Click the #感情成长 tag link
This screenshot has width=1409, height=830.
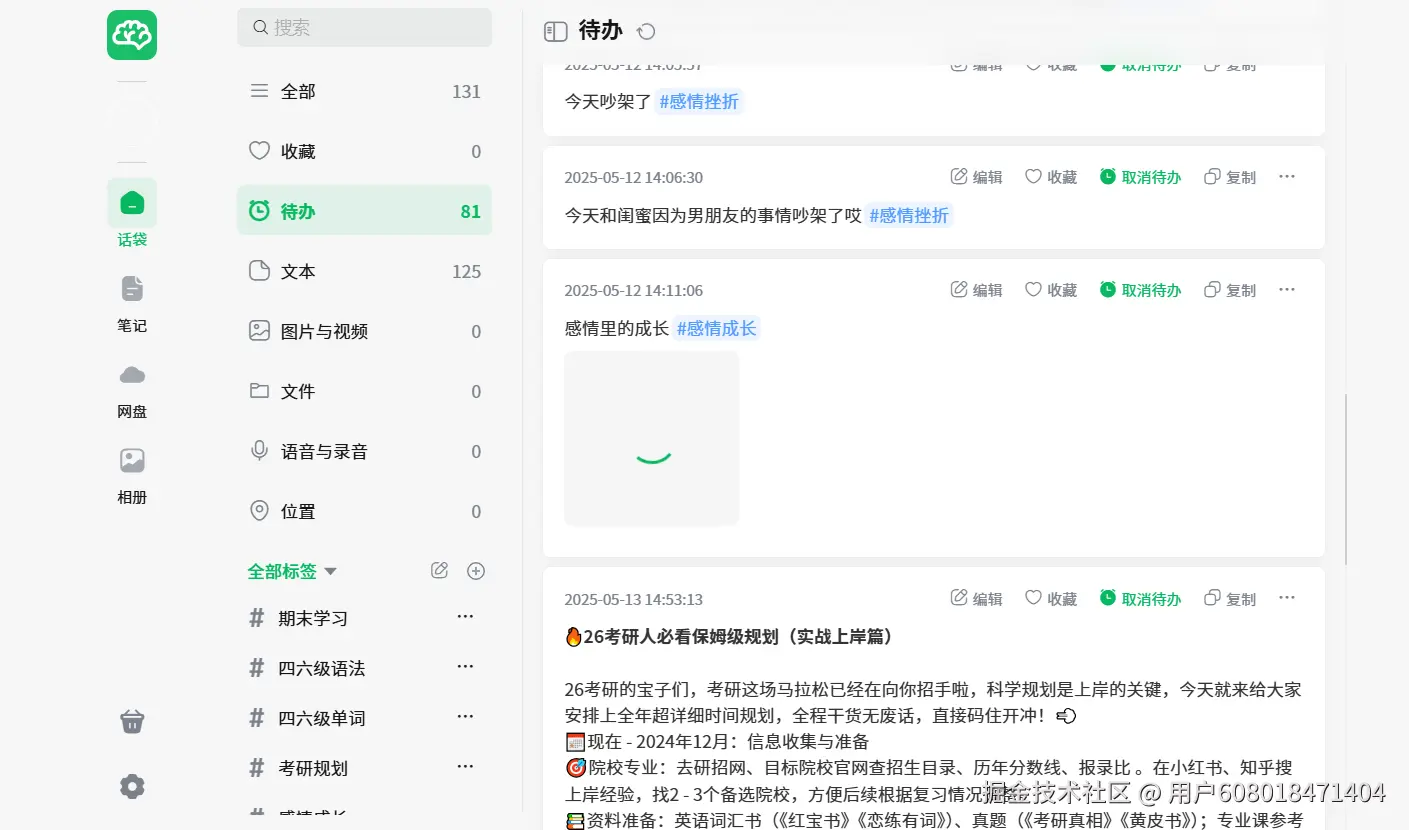coord(716,328)
